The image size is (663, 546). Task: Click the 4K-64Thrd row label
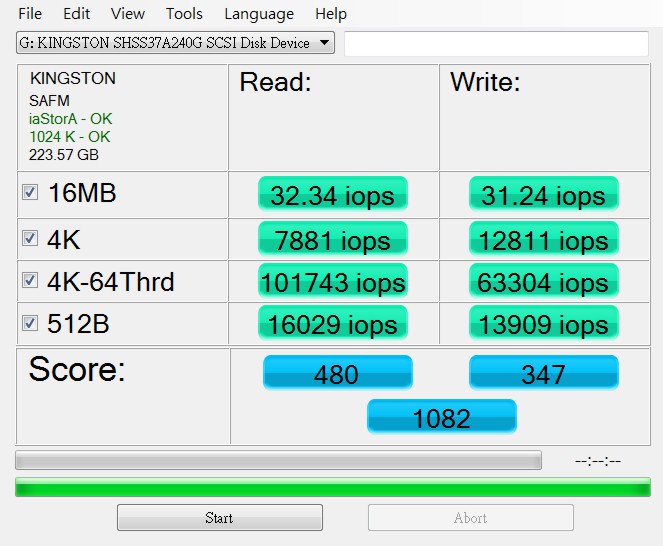click(110, 282)
